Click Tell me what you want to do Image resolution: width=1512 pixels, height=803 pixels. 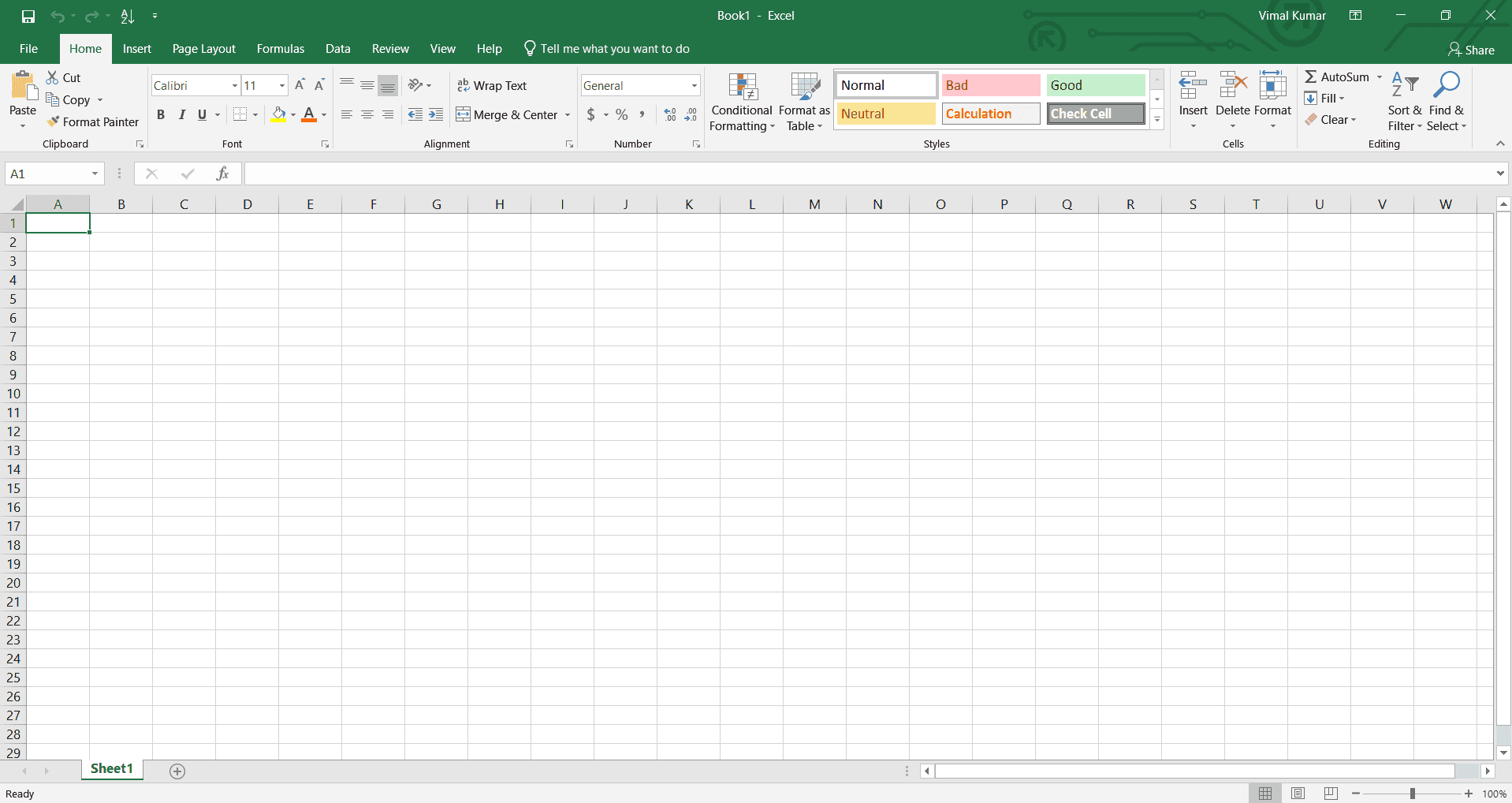[616, 48]
